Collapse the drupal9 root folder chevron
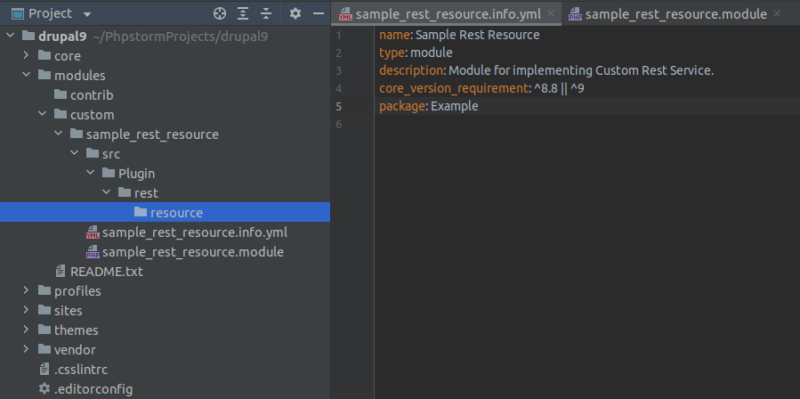Screen dimensions: 800x399 (x=10, y=36)
